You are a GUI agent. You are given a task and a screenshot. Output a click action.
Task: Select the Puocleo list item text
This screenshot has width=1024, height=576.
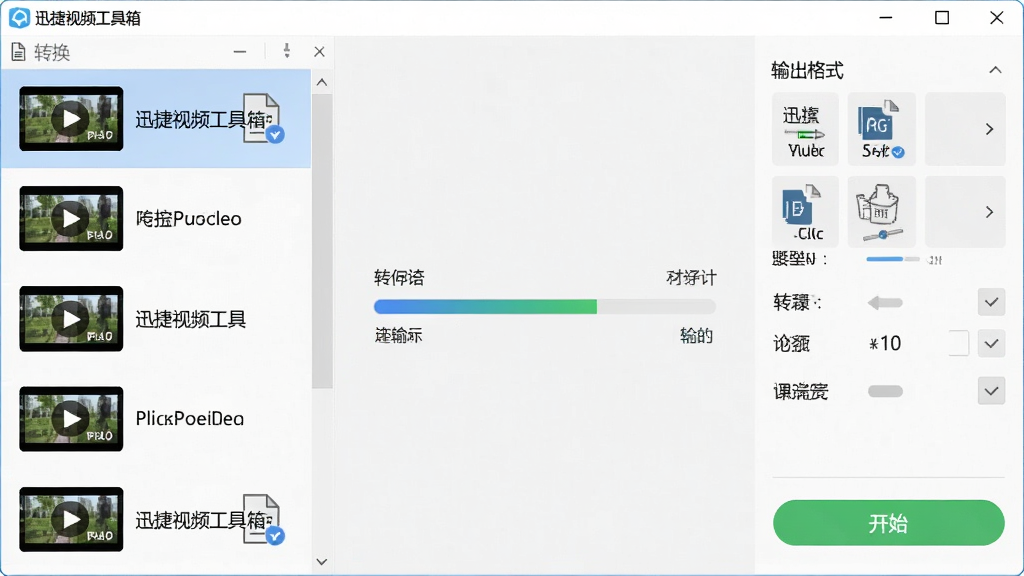[x=189, y=218]
